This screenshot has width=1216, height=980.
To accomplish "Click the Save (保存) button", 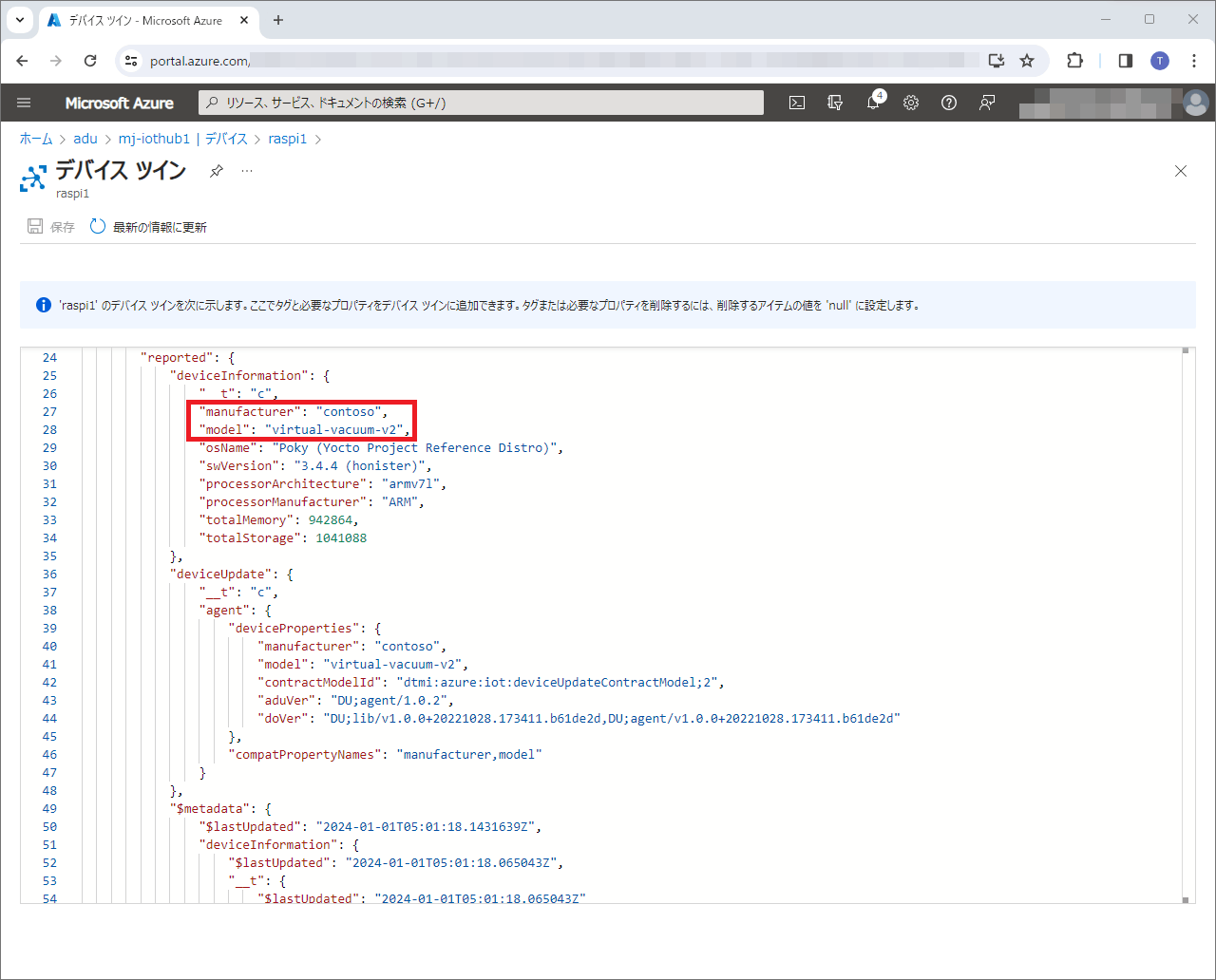I will point(51,227).
